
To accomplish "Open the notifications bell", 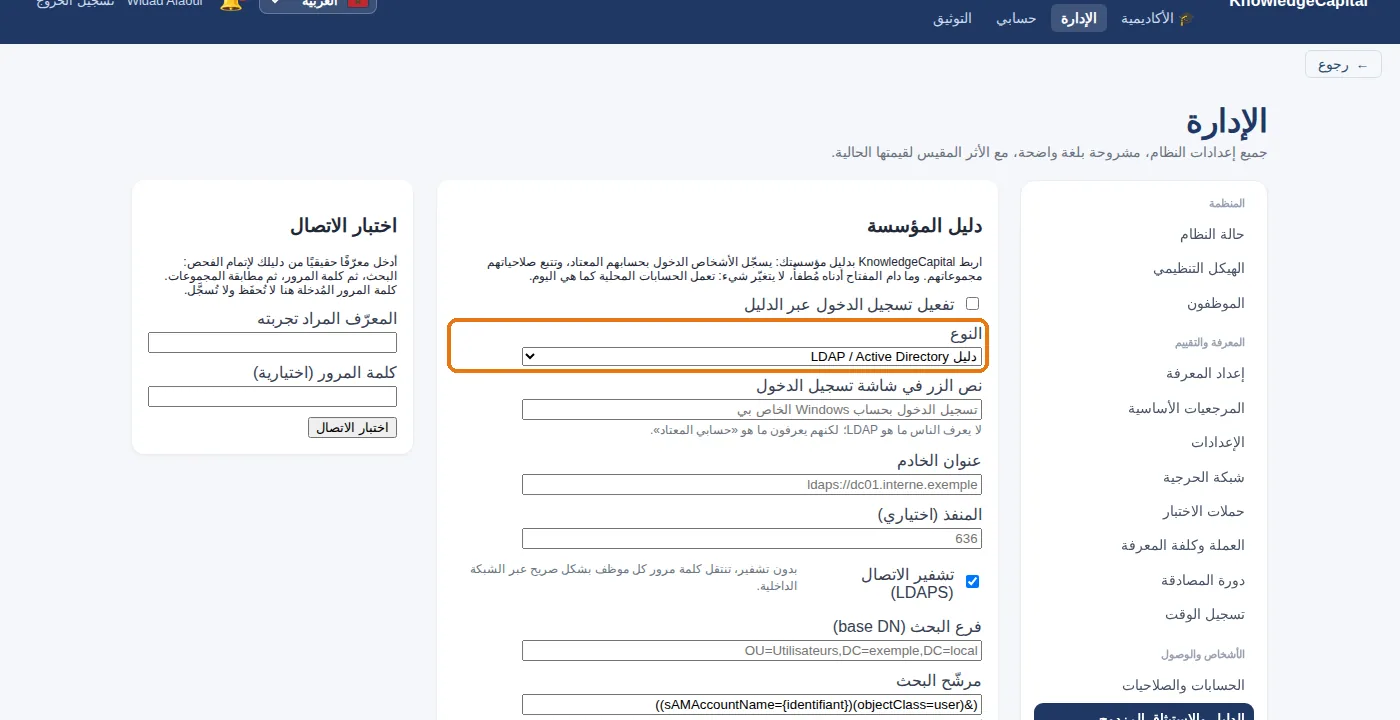I will (x=230, y=3).
